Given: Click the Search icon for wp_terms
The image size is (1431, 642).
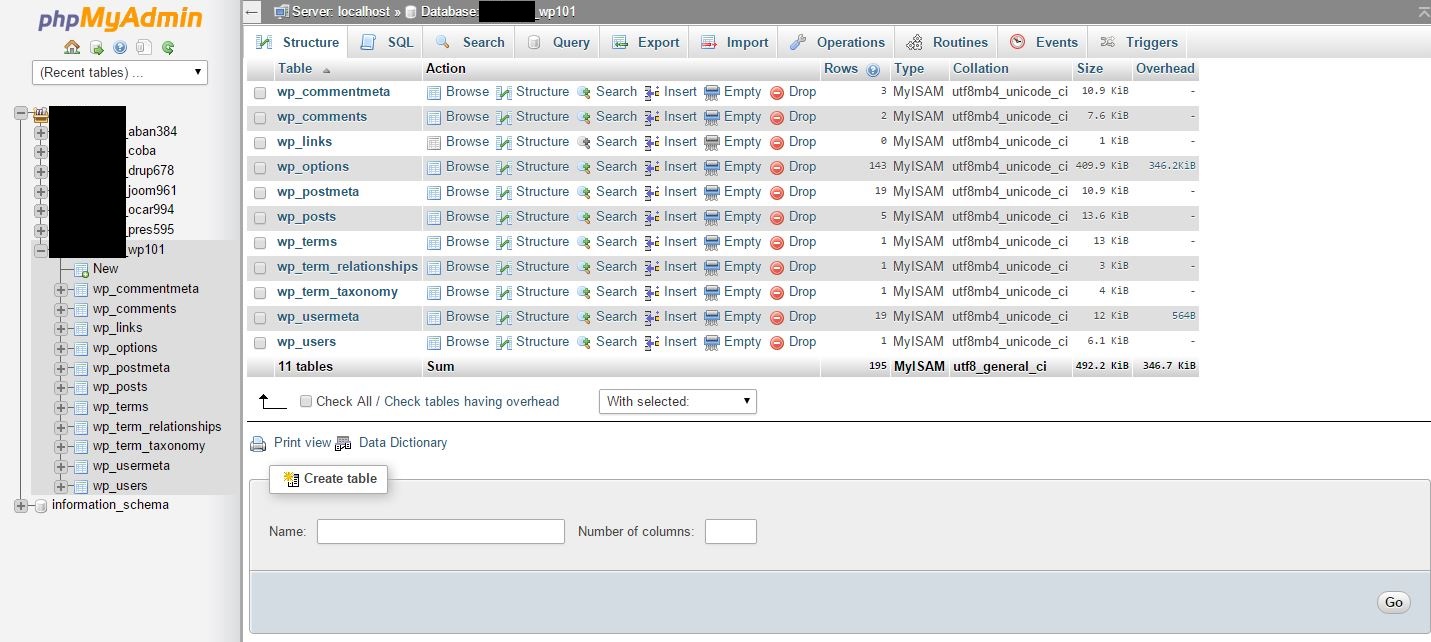Looking at the screenshot, I should coord(584,242).
